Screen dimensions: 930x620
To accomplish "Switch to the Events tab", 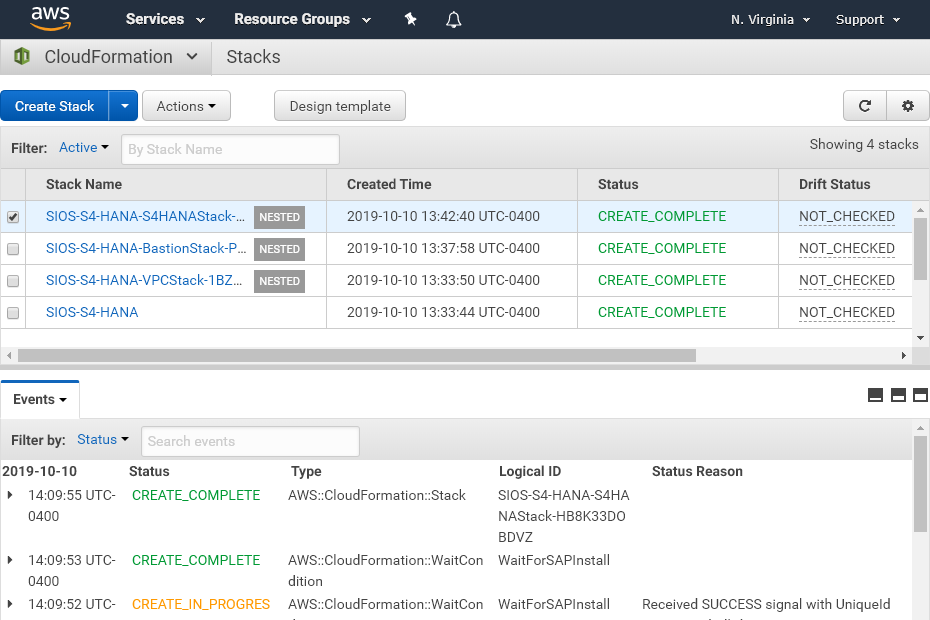I will (x=40, y=399).
